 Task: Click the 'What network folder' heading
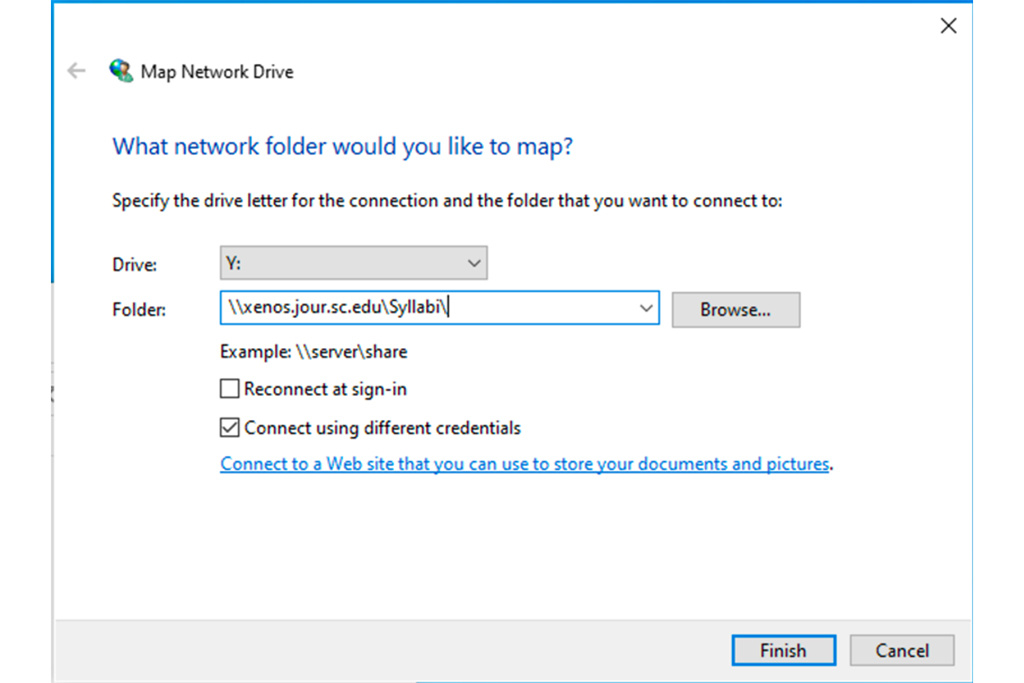coord(343,147)
